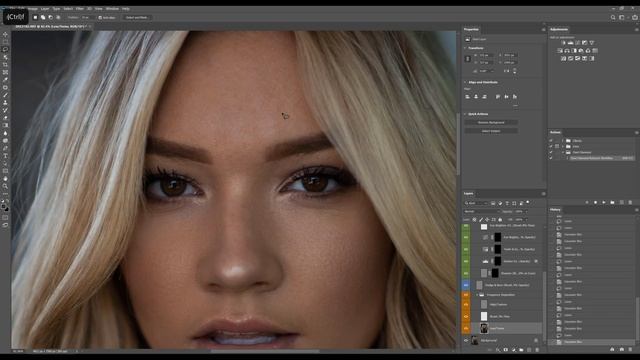
Task: Click the foreground color swatch
Action: [4, 207]
